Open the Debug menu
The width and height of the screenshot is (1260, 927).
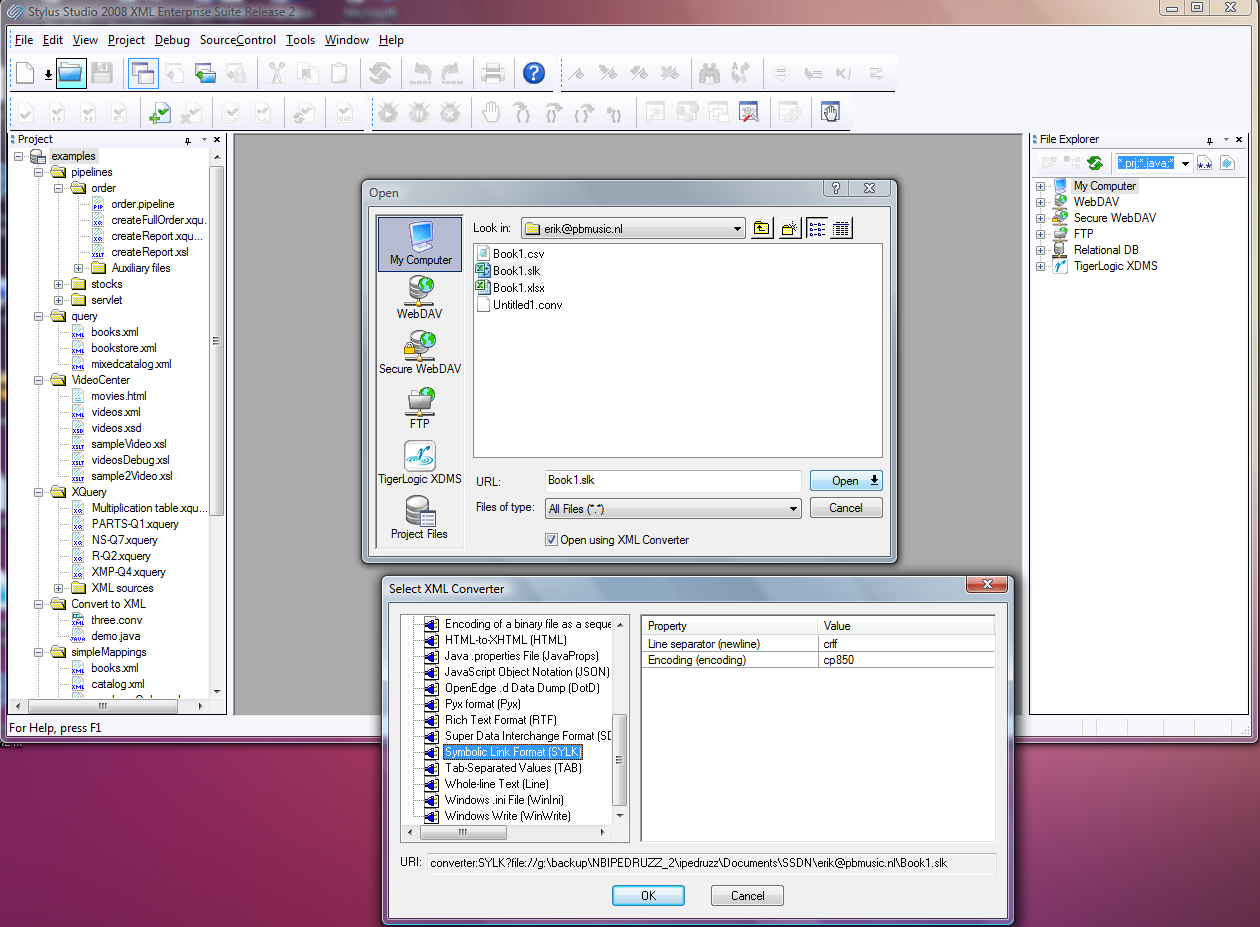coord(172,40)
